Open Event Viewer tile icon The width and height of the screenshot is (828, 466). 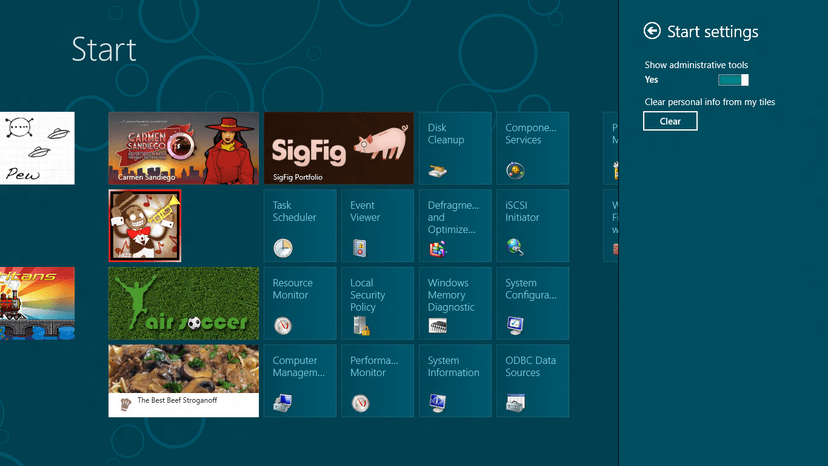360,248
